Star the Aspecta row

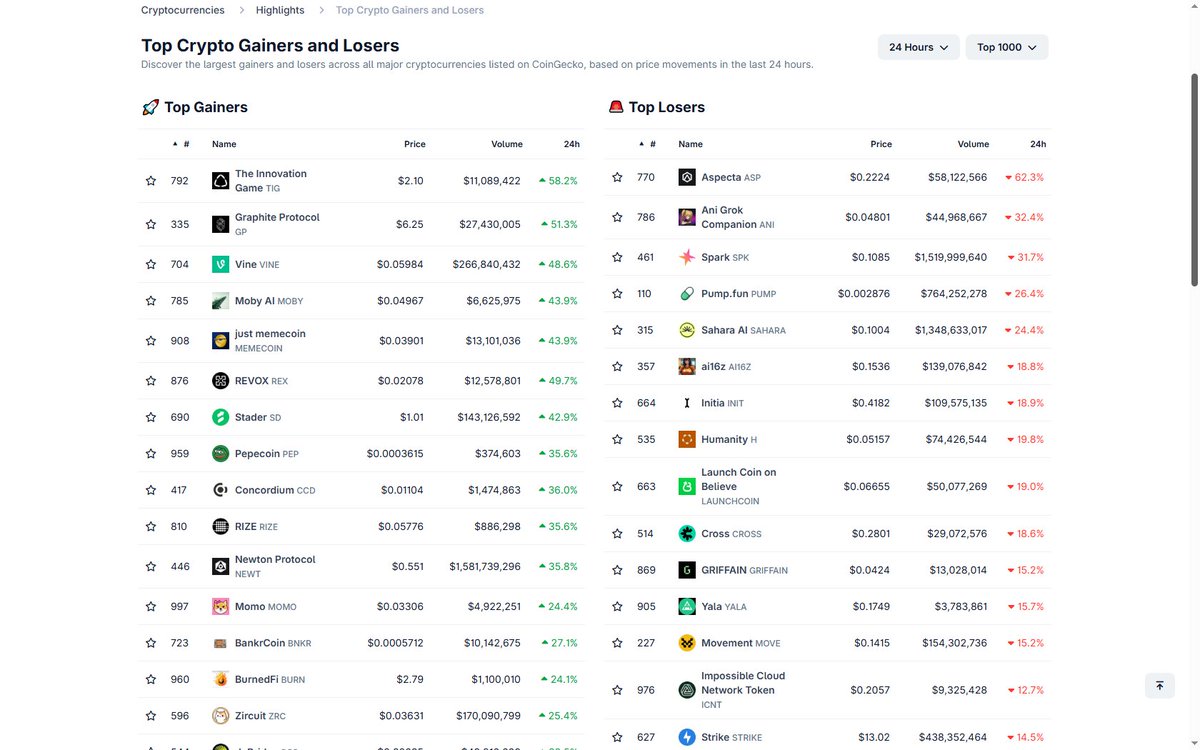click(617, 177)
